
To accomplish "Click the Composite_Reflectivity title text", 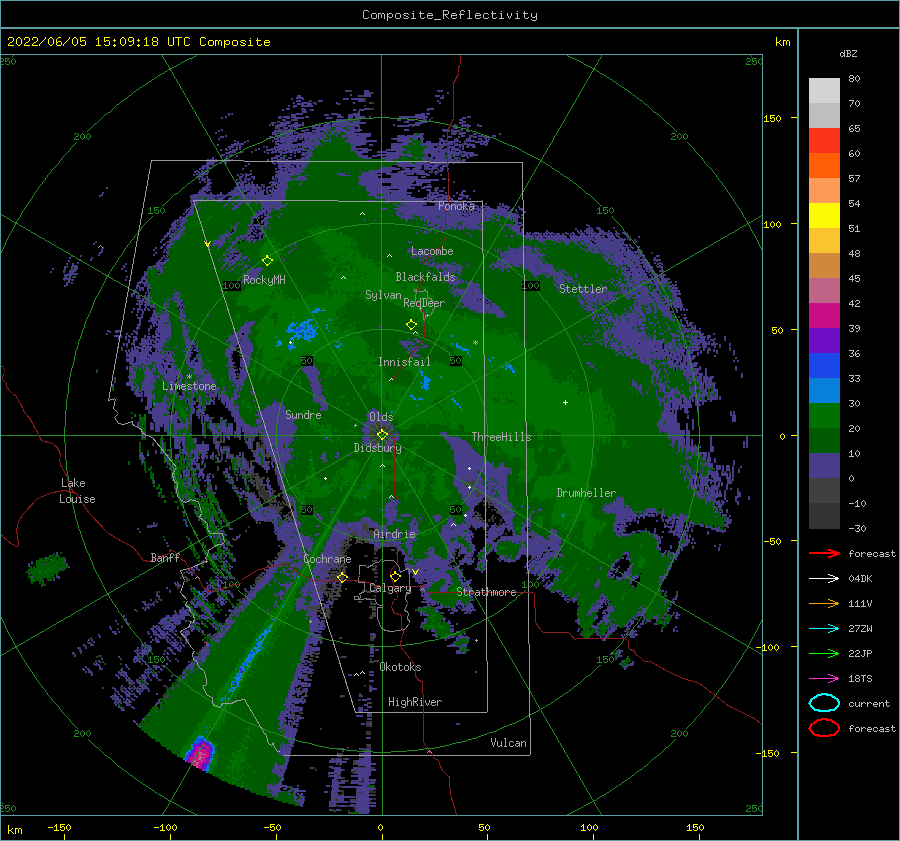I will point(450,15).
